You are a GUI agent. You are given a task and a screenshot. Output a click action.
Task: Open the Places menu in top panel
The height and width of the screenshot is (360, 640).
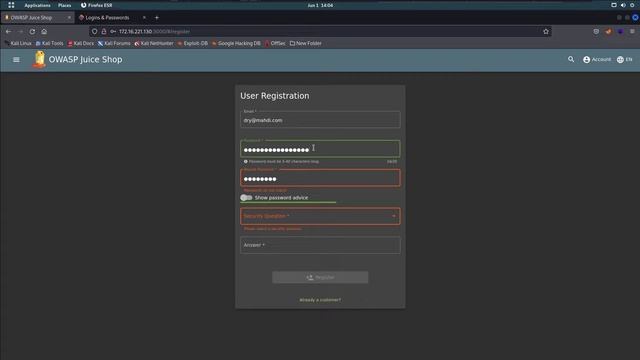click(x=64, y=5)
